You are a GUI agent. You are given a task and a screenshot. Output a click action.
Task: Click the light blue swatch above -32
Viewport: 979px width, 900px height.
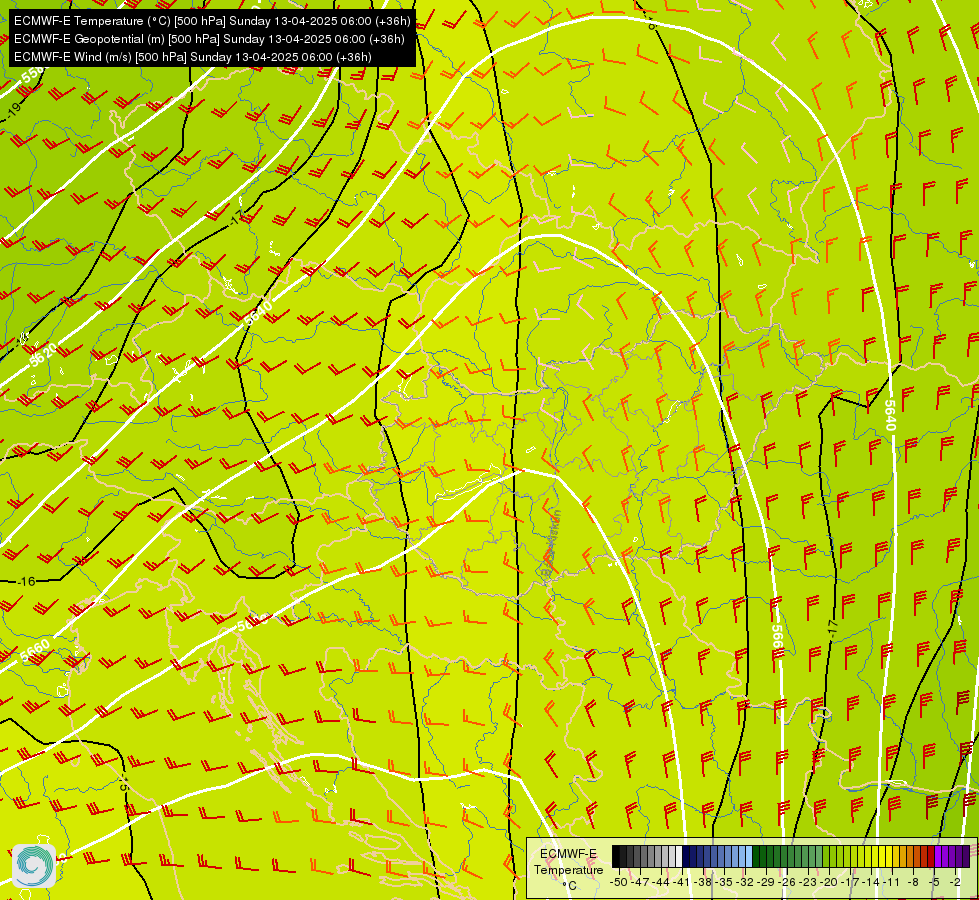[749, 856]
